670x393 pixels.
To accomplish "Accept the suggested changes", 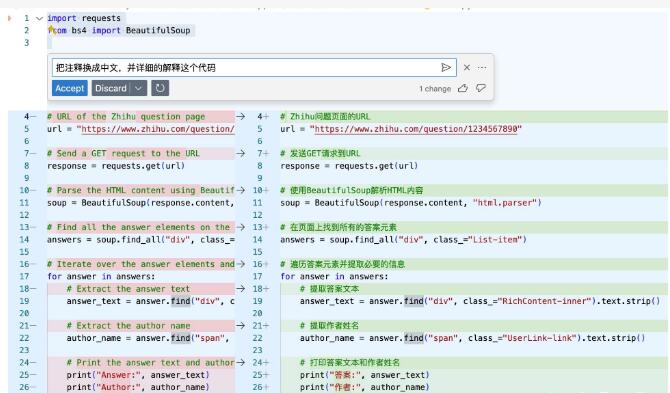I will coord(70,88).
